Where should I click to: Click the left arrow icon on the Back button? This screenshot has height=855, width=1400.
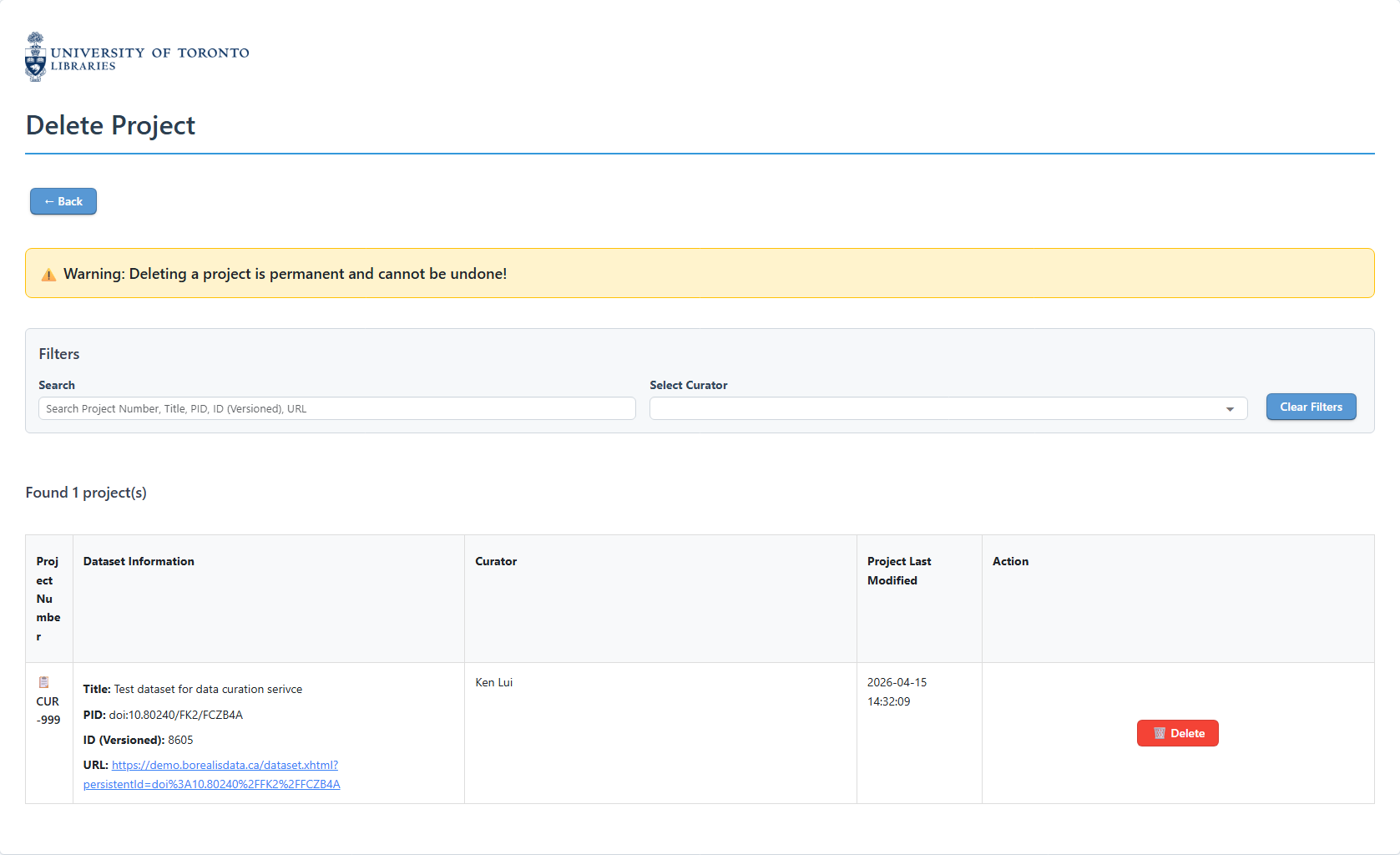pos(50,201)
